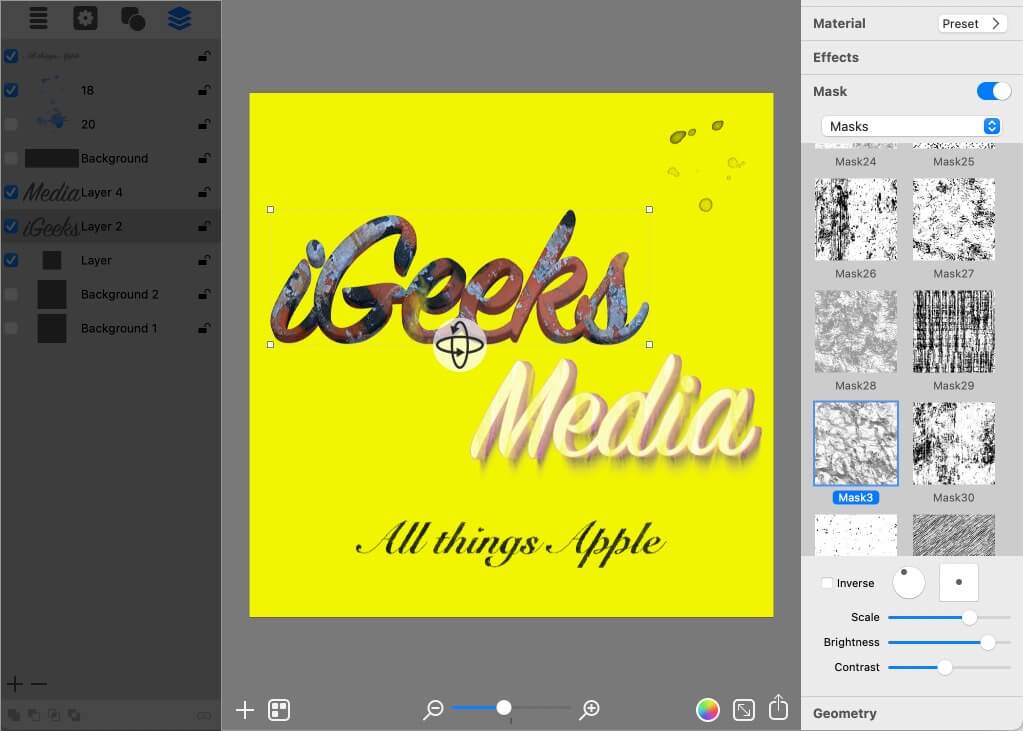1023x731 pixels.
Task: Open the canvas resize icon
Action: (744, 709)
